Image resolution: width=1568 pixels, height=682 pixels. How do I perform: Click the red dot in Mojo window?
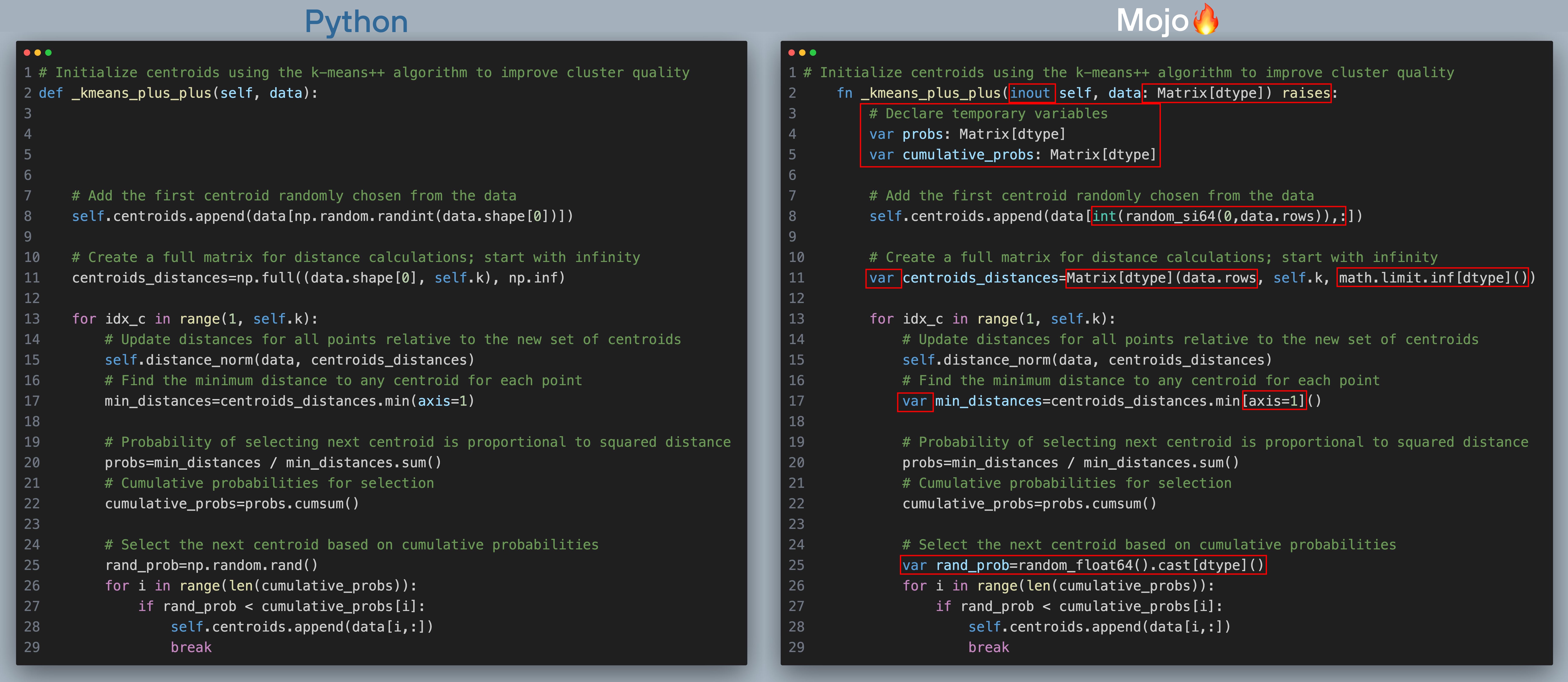click(x=791, y=53)
